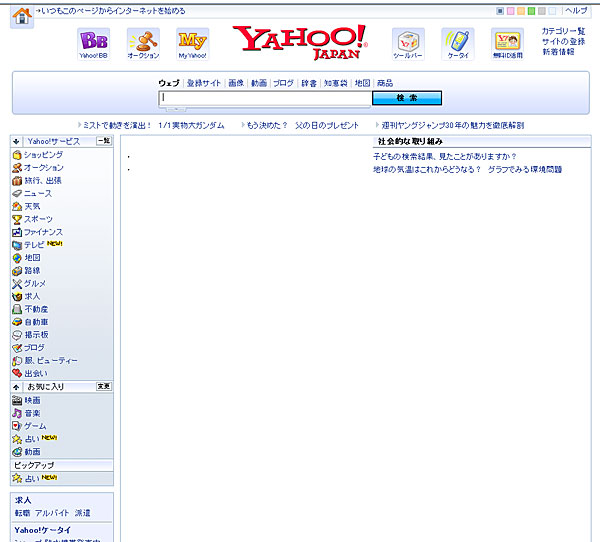Viewport: 600px width, 542px height.
Task: Click the いつもこのページからインターネットを始める link
Action: coord(113,11)
